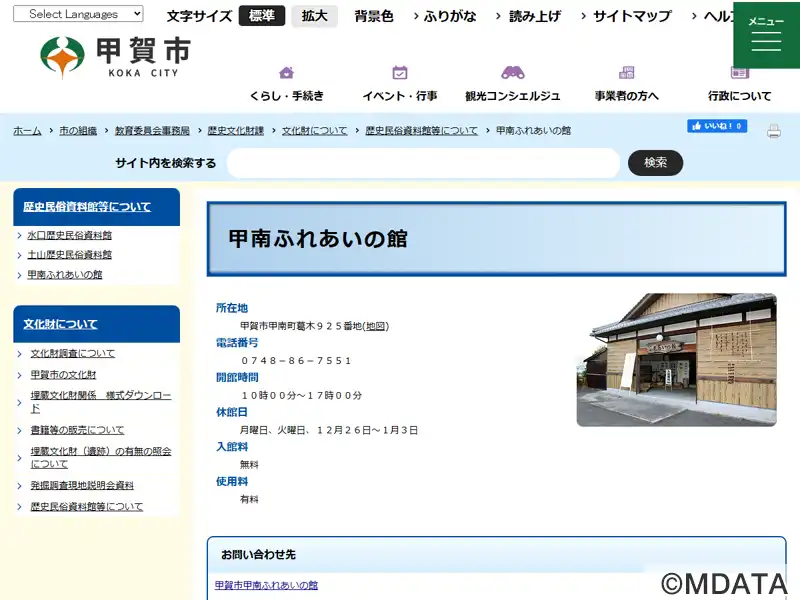Click the 検索 search button
Image resolution: width=800 pixels, height=600 pixels.
coord(655,163)
